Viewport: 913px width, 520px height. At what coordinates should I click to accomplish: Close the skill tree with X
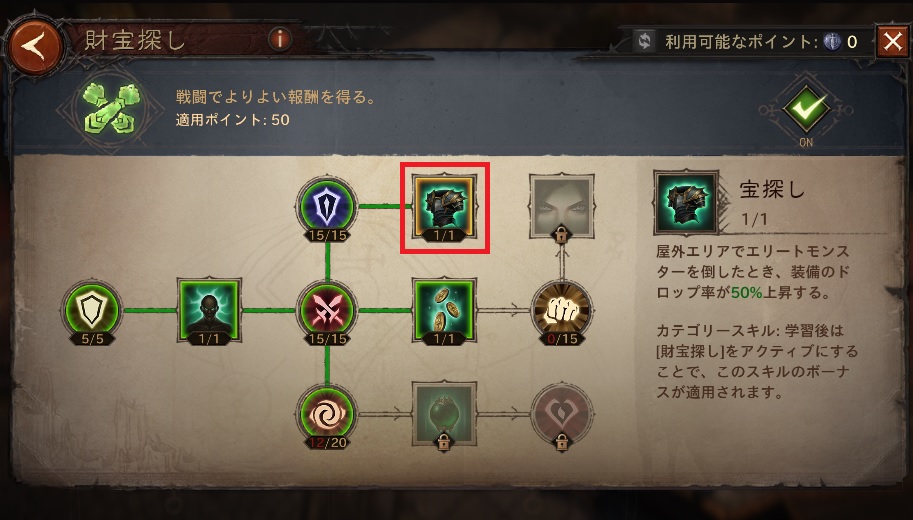pyautogui.click(x=893, y=42)
